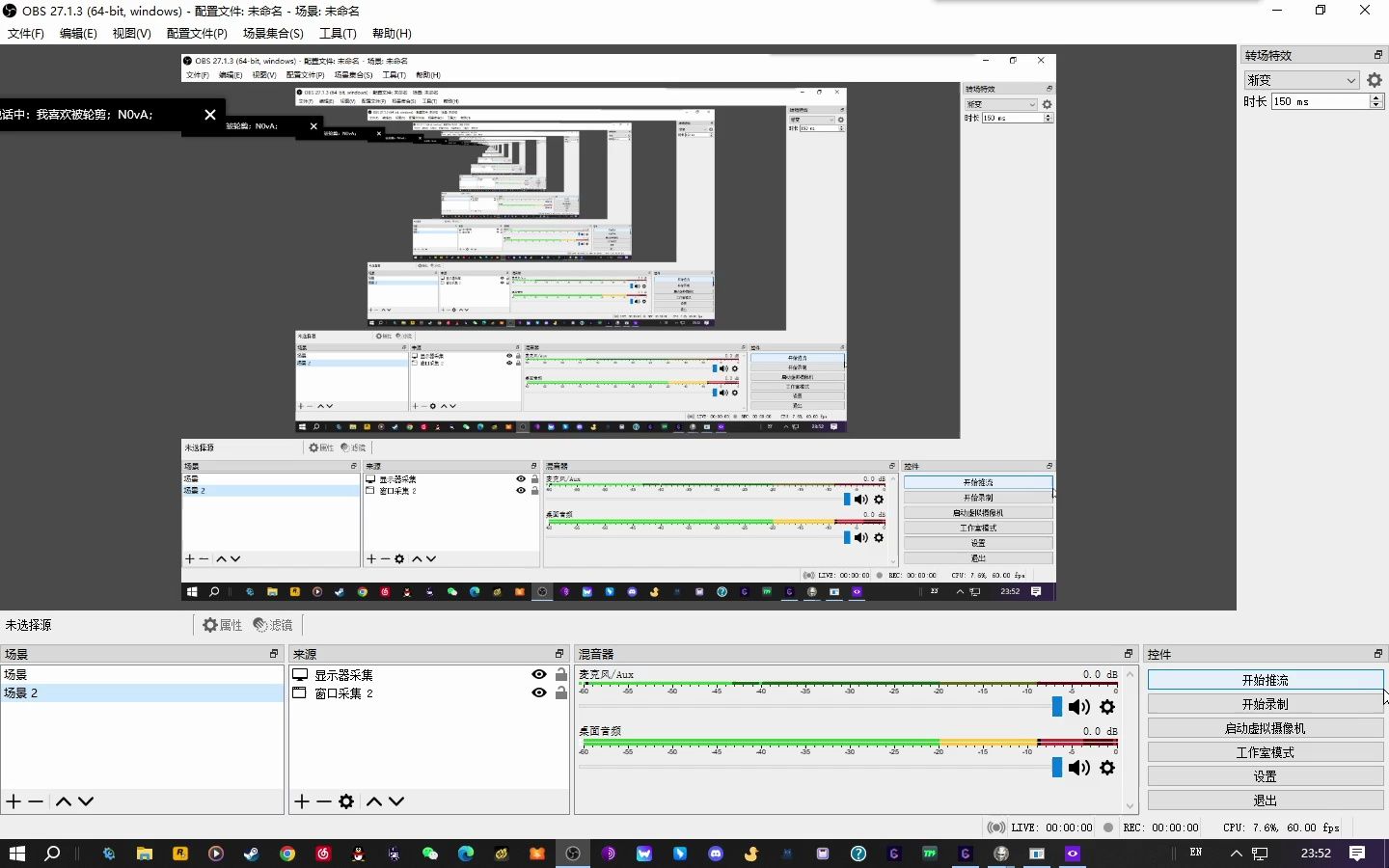
Task: Click the 开始录制 button
Action: coord(1266,704)
